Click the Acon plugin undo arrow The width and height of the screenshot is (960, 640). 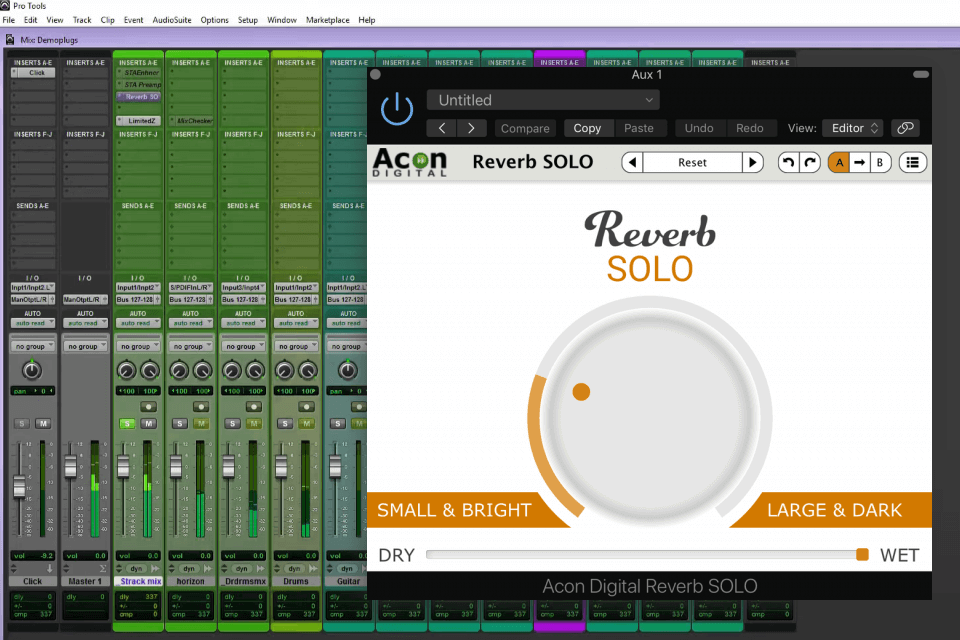point(789,162)
